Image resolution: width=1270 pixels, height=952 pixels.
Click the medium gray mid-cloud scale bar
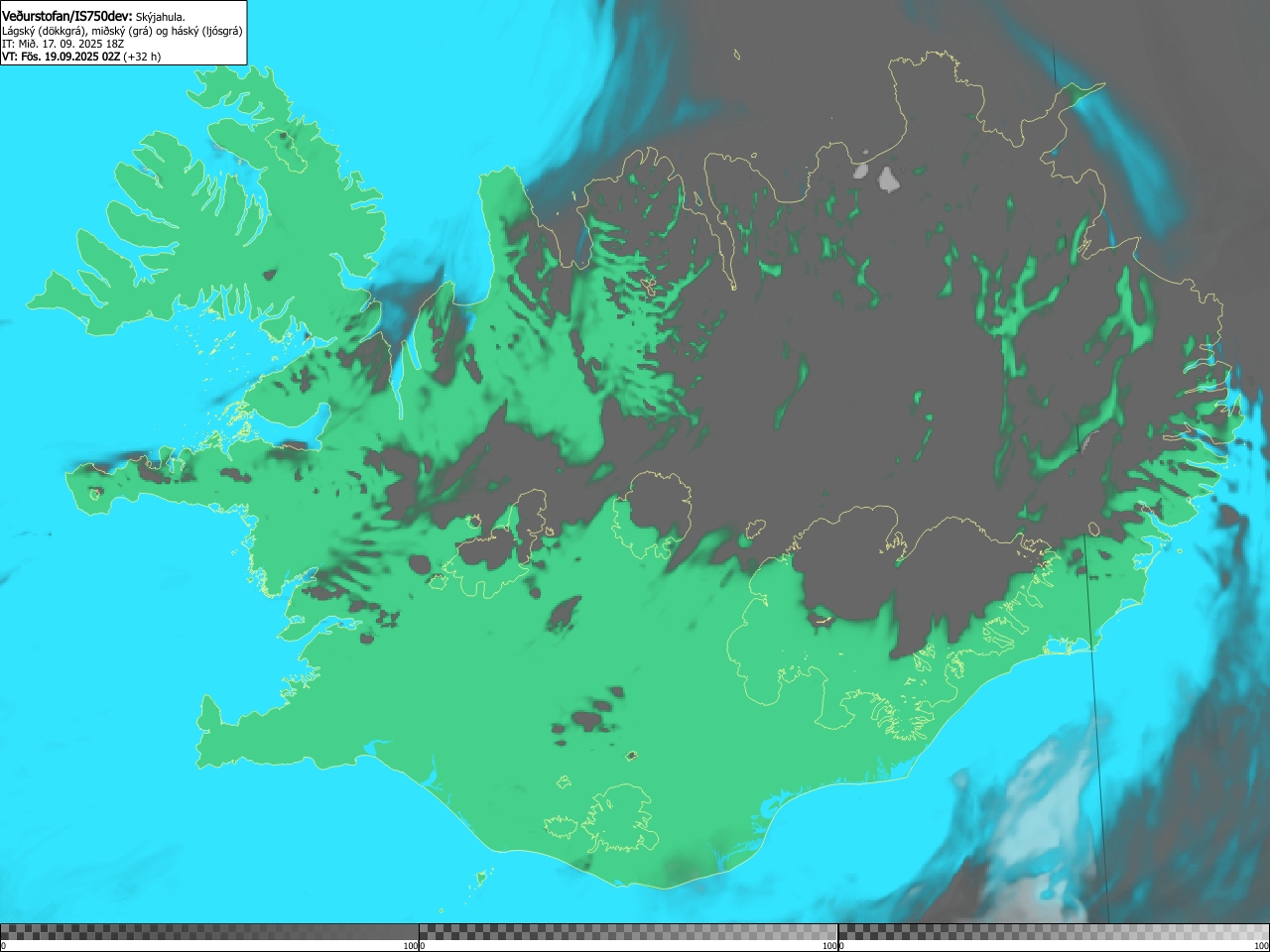[629, 932]
